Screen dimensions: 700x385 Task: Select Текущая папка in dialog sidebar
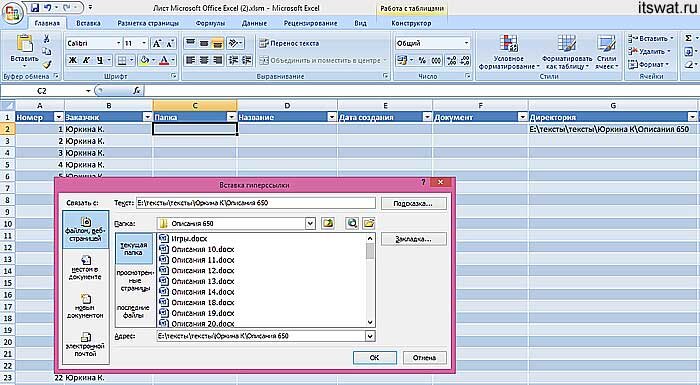[x=133, y=248]
